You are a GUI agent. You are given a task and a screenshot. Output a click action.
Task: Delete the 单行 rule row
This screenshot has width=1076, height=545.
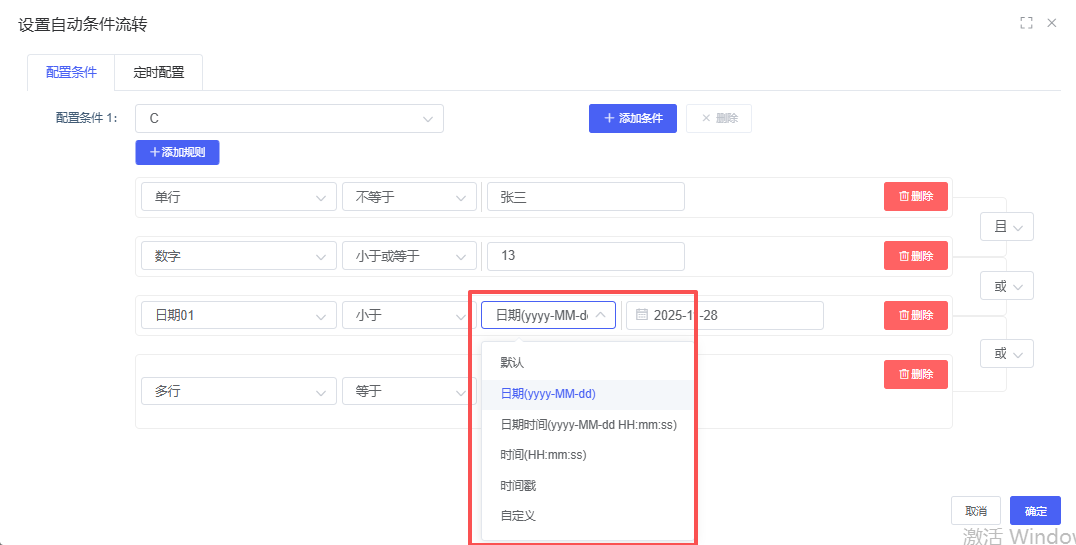[x=915, y=197]
